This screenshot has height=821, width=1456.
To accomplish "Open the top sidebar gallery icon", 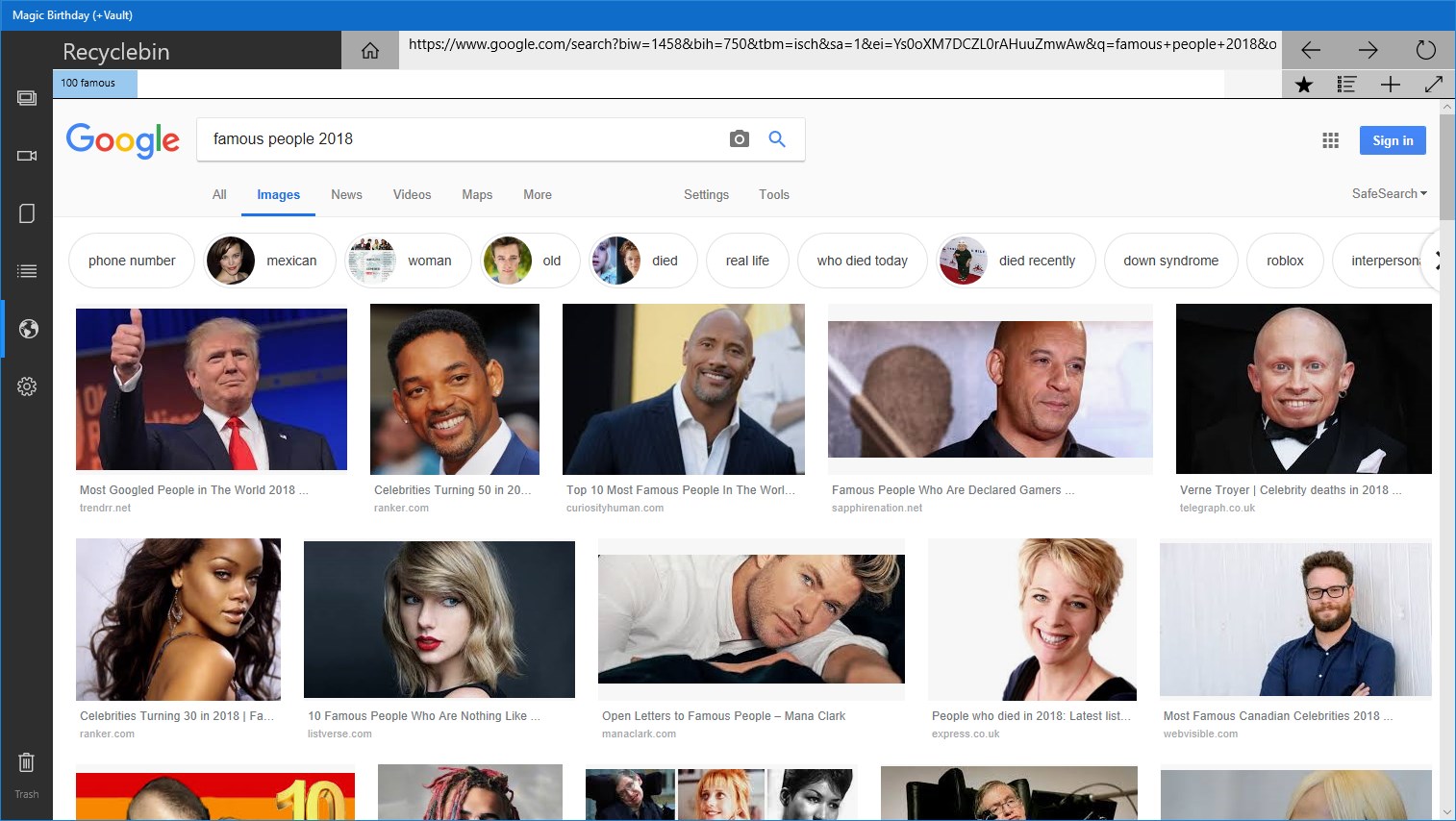I will [x=27, y=98].
